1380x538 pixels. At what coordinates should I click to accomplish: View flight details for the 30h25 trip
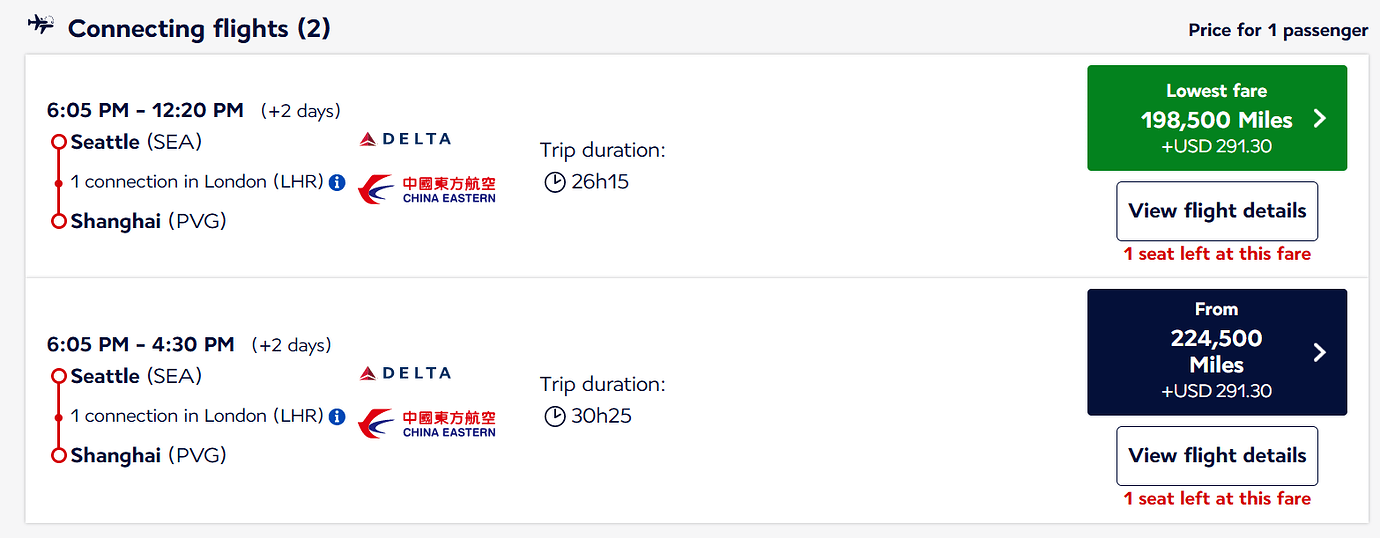click(x=1217, y=456)
